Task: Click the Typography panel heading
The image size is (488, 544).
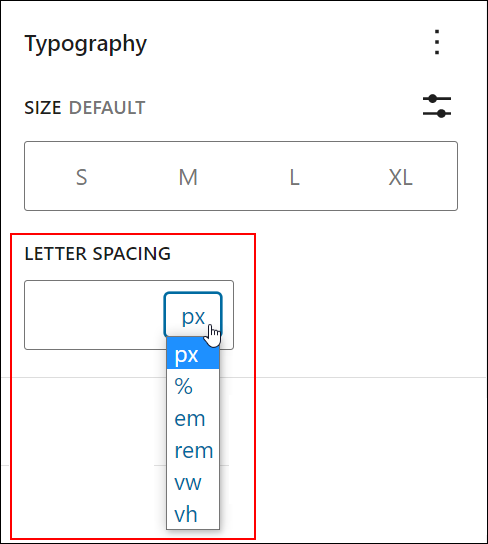Action: point(86,44)
